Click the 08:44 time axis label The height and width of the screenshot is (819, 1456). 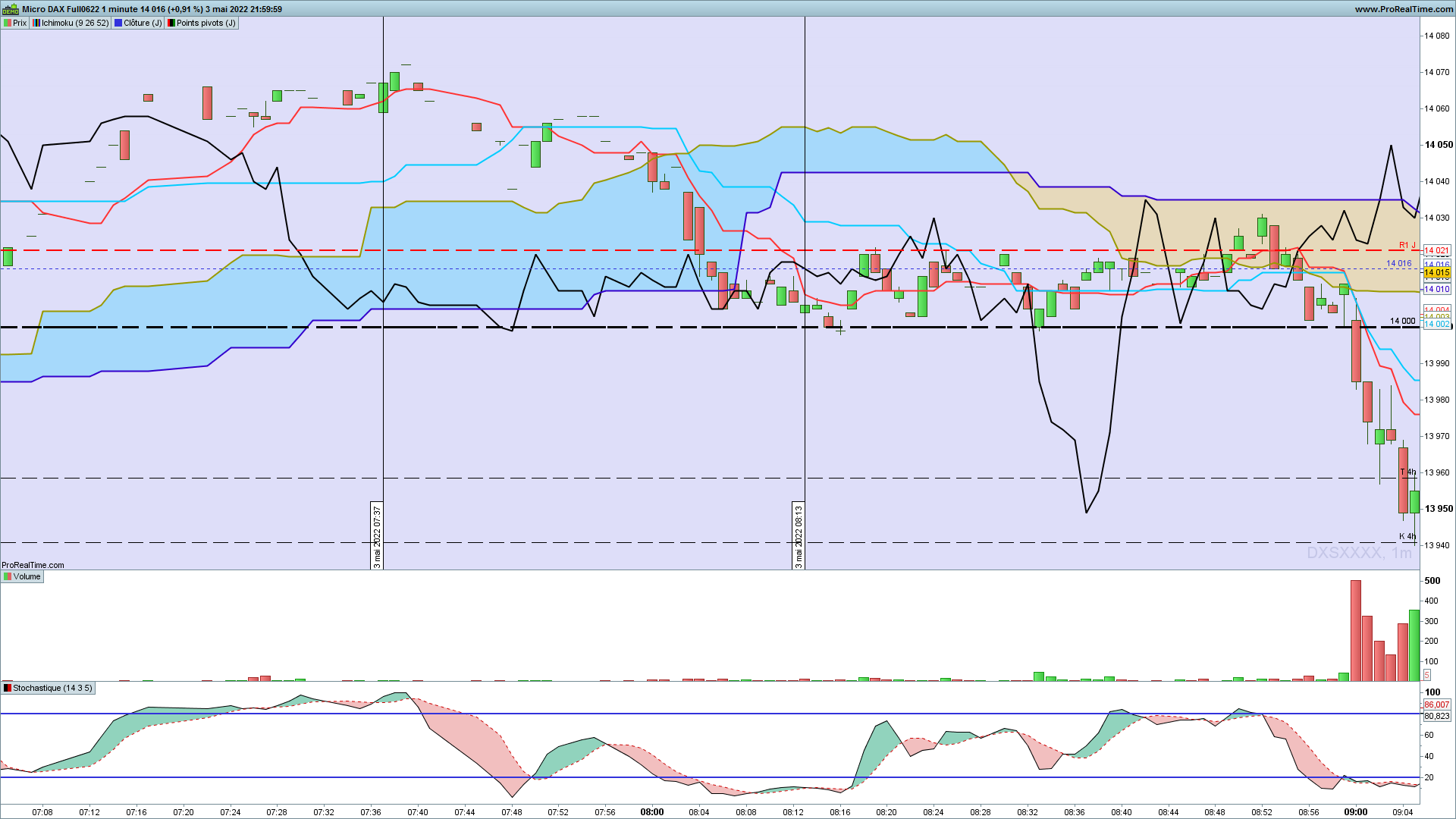1169,812
